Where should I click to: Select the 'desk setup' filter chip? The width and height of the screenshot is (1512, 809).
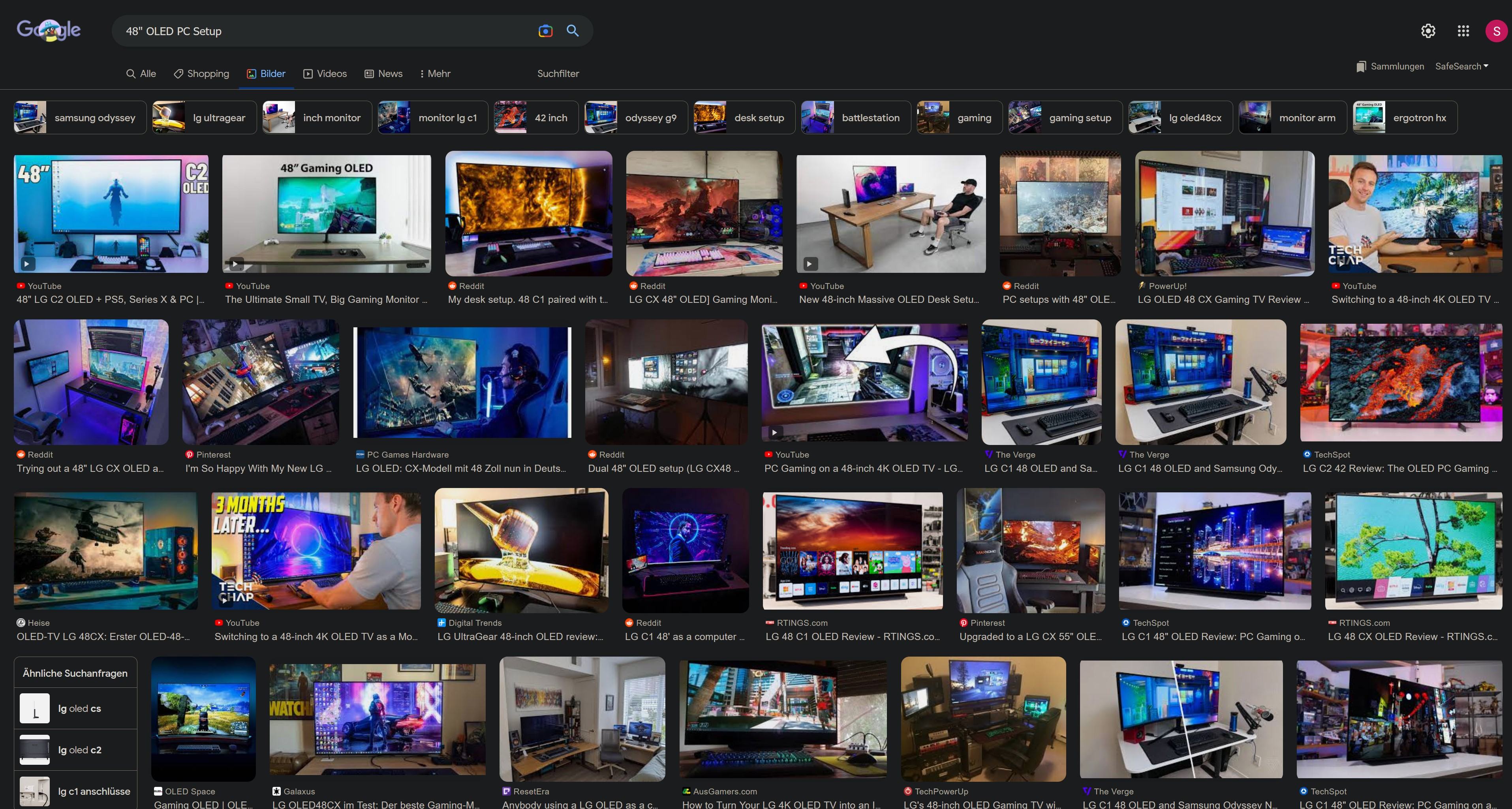pos(744,117)
